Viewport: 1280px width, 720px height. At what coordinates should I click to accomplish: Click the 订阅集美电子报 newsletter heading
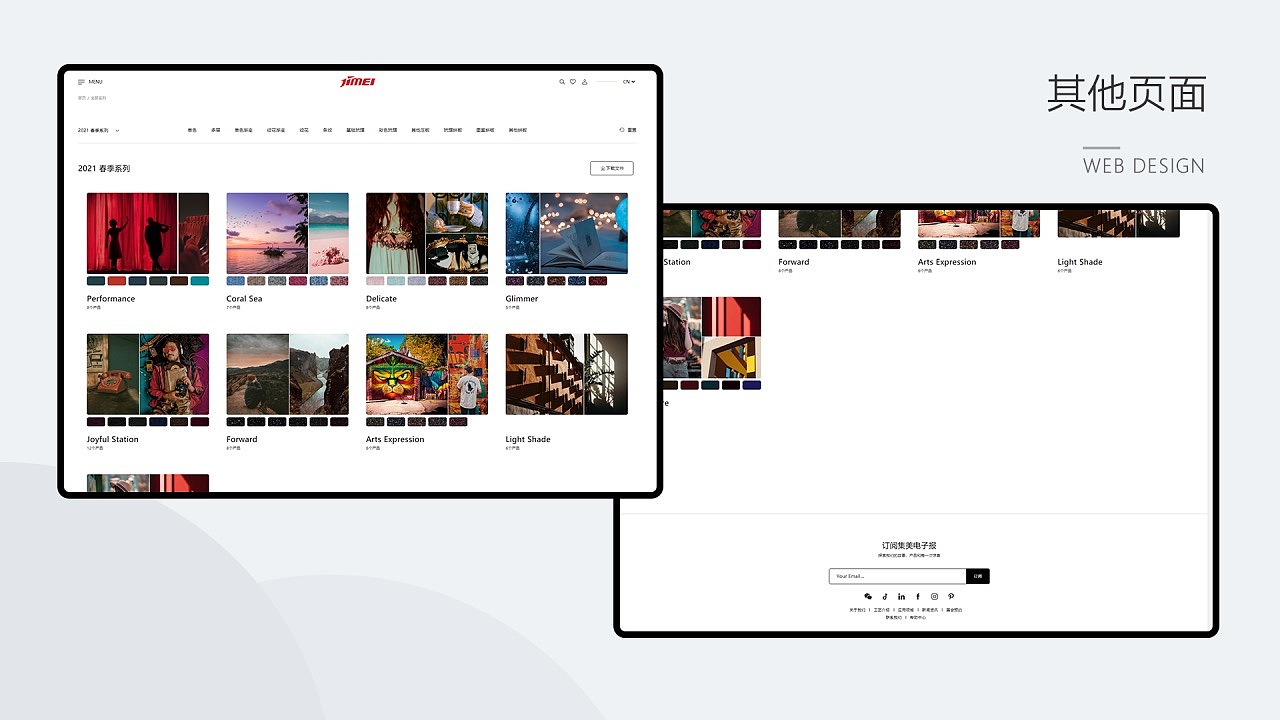pos(909,546)
